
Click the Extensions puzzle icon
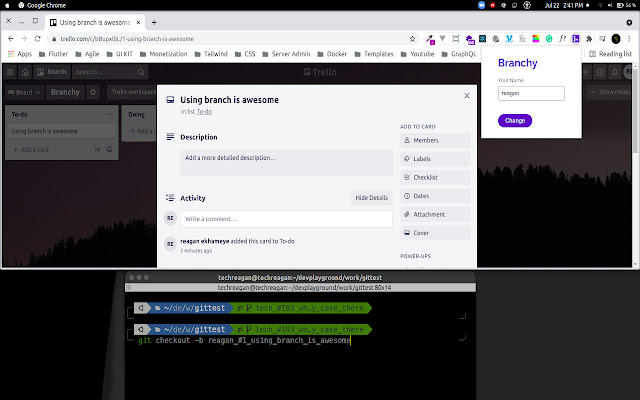pos(587,38)
